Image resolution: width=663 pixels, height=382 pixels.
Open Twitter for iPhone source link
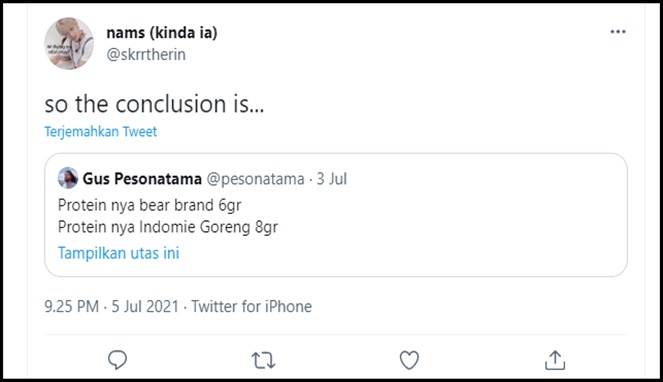tap(252, 306)
